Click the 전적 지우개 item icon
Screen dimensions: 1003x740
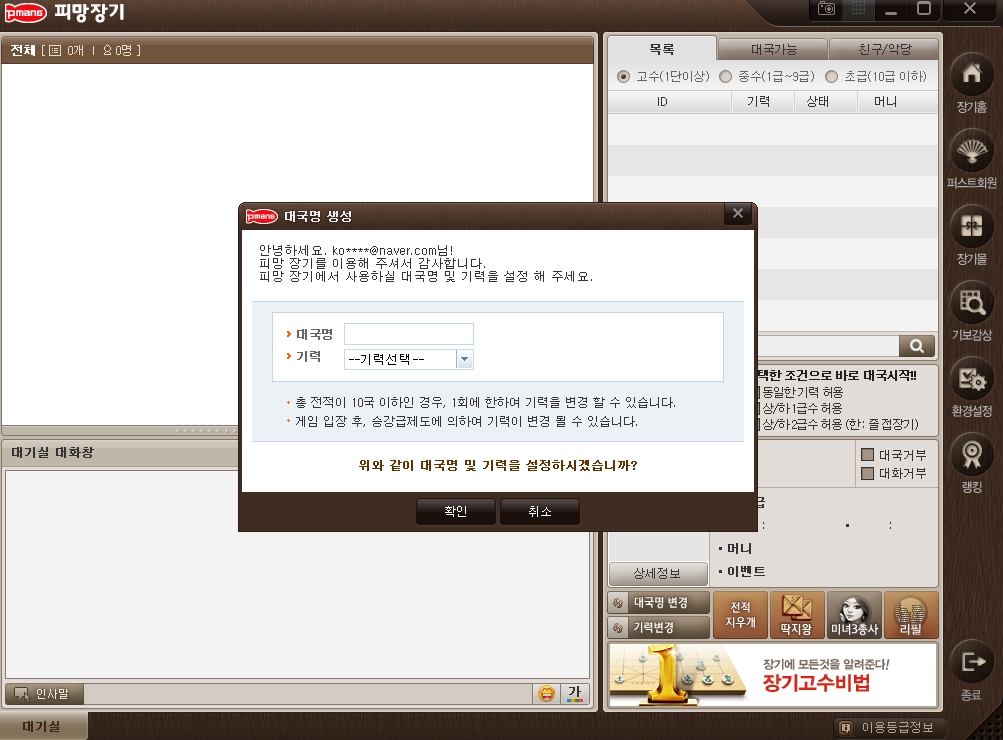click(x=740, y=615)
